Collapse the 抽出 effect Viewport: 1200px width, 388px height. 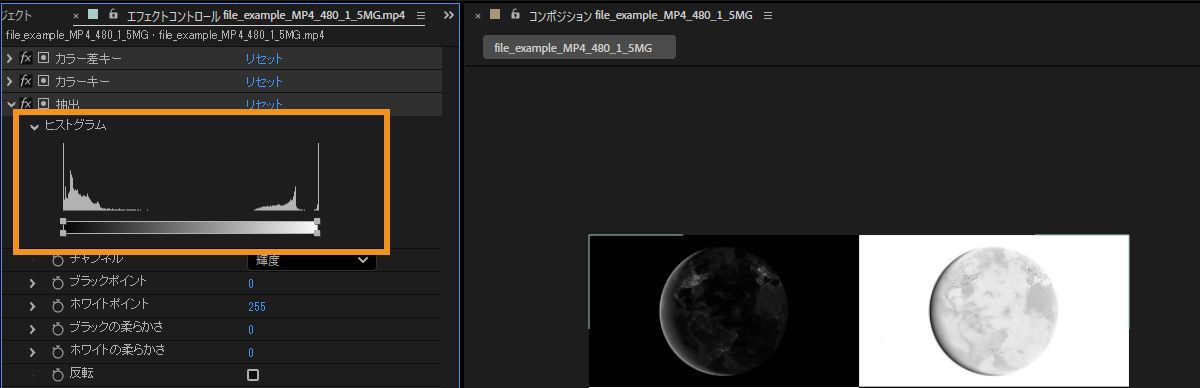pyautogui.click(x=10, y=104)
